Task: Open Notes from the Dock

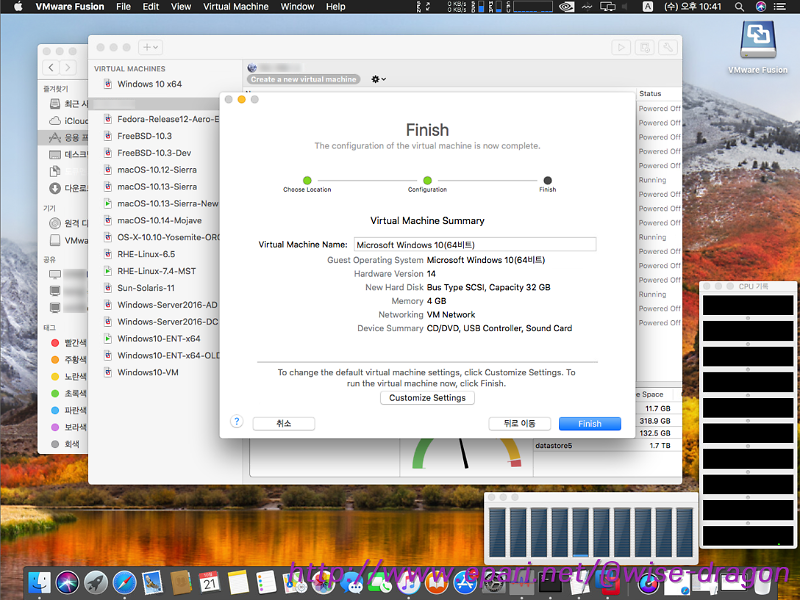Action: (x=238, y=583)
